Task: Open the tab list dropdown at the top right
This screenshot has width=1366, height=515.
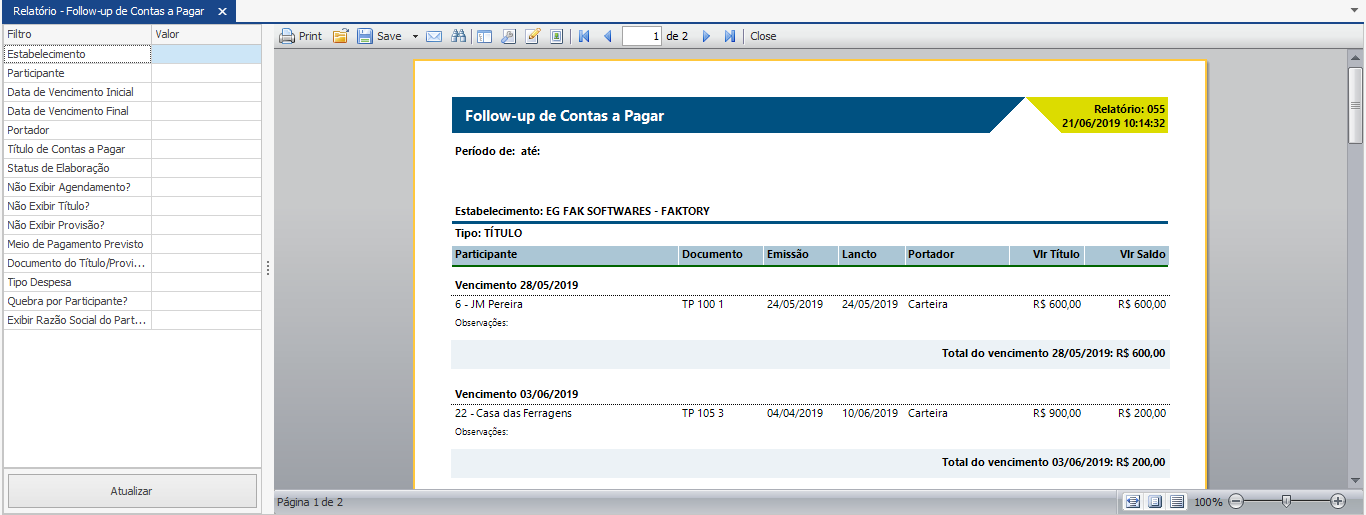Action: pyautogui.click(x=1354, y=11)
